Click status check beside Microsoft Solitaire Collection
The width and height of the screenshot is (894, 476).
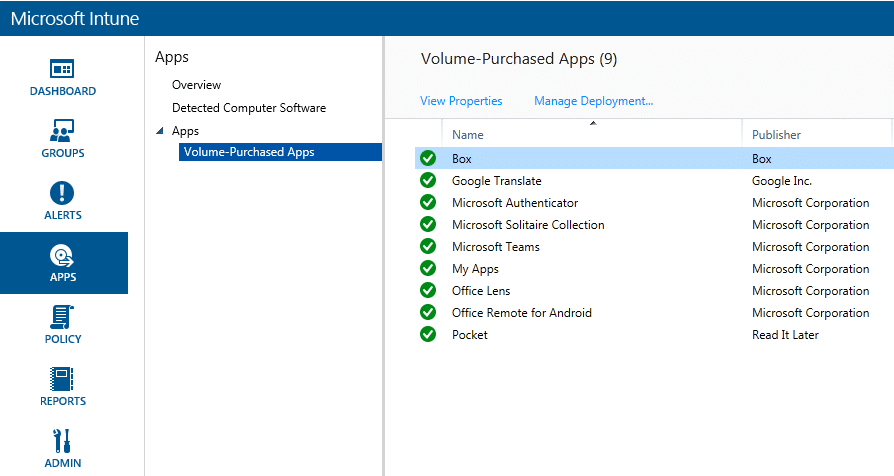428,225
